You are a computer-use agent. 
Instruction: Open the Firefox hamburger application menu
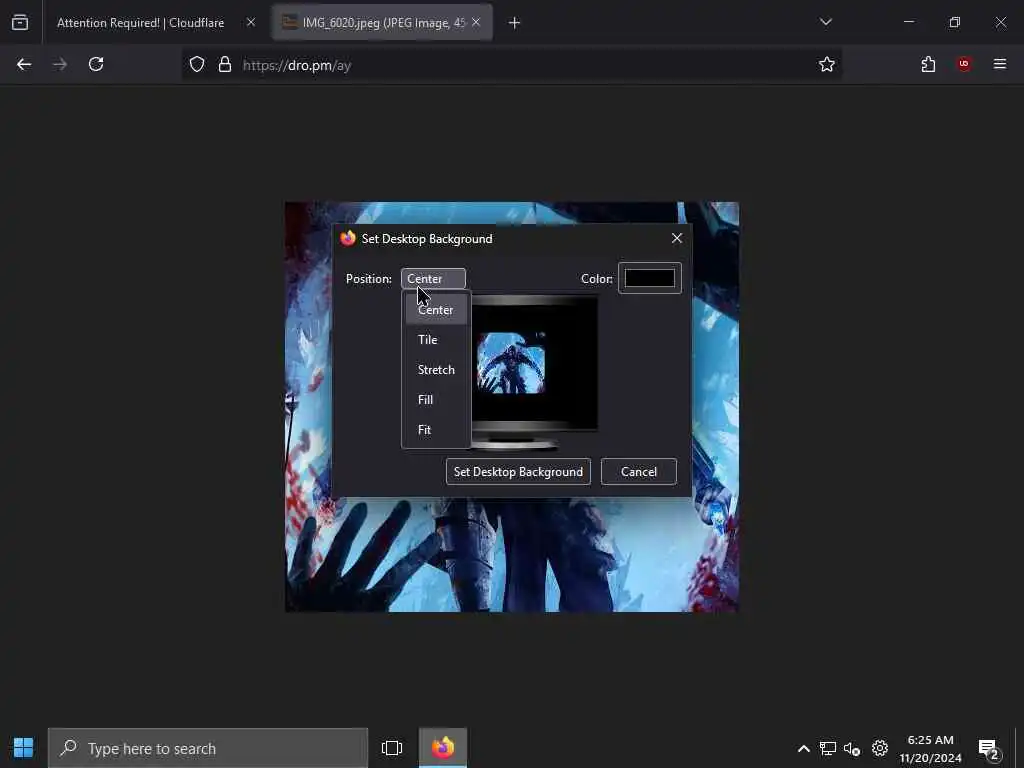click(x=1000, y=63)
